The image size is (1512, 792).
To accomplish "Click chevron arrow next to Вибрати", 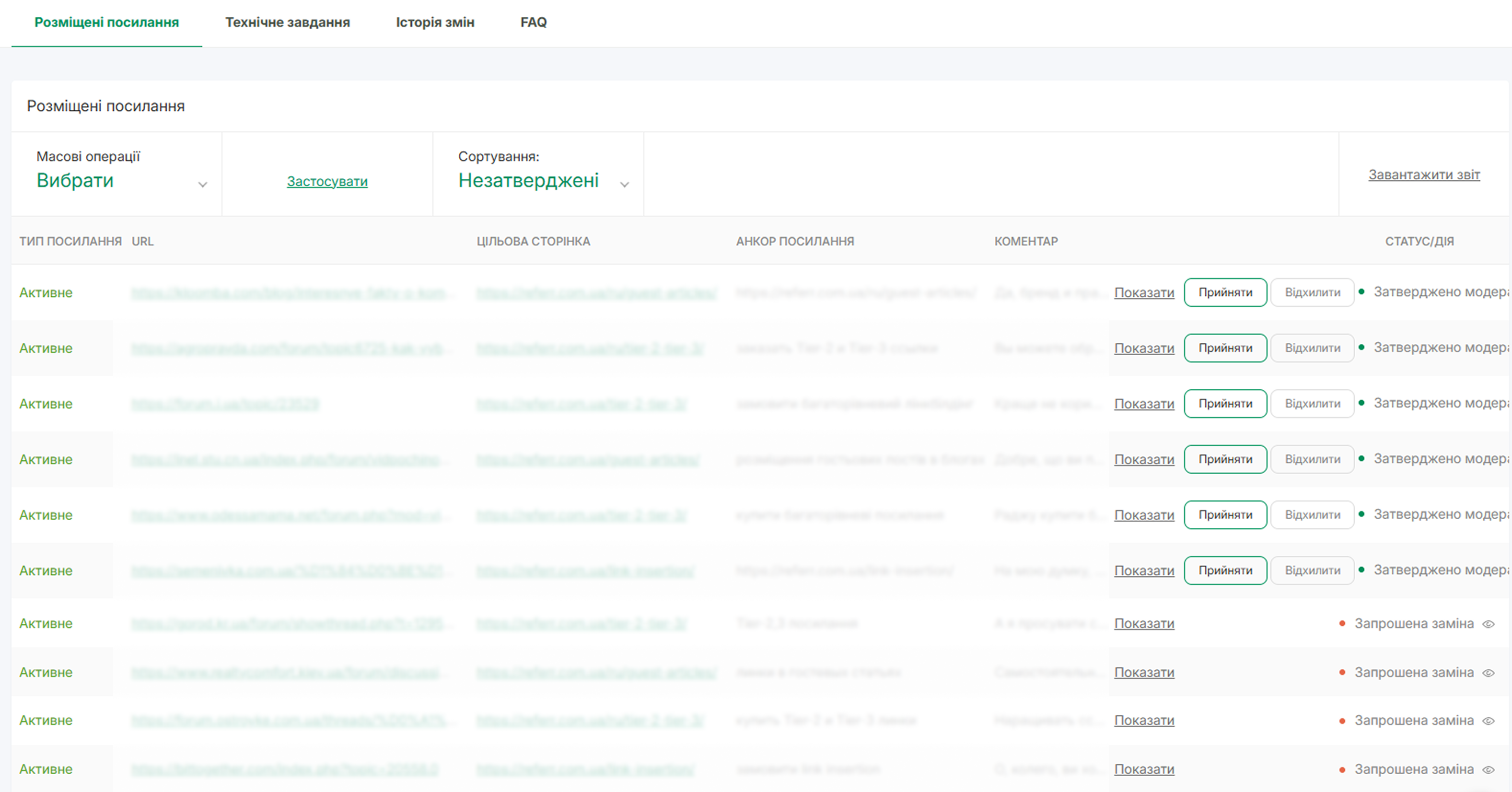I will [202, 185].
